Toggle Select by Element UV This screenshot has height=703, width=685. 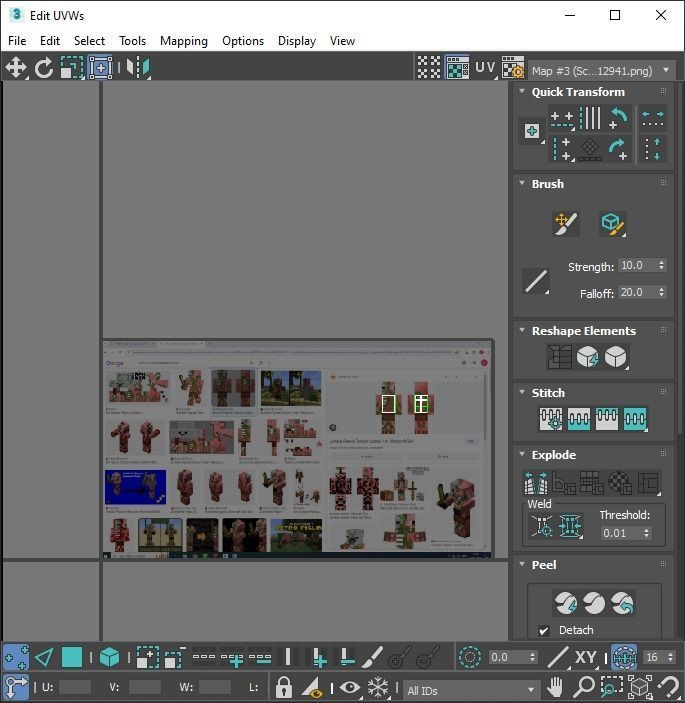109,657
